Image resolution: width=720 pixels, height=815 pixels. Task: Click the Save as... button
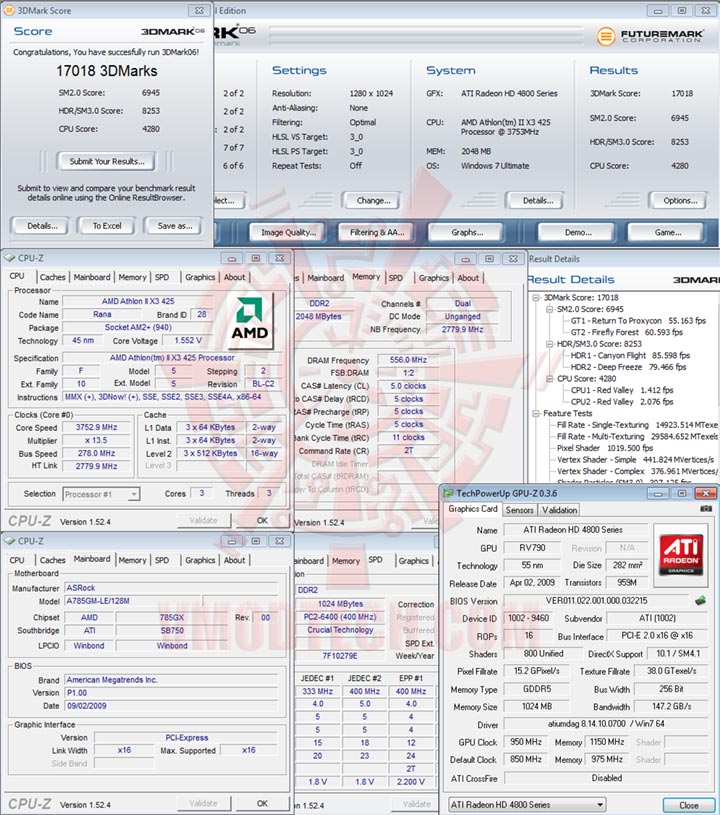coord(174,226)
